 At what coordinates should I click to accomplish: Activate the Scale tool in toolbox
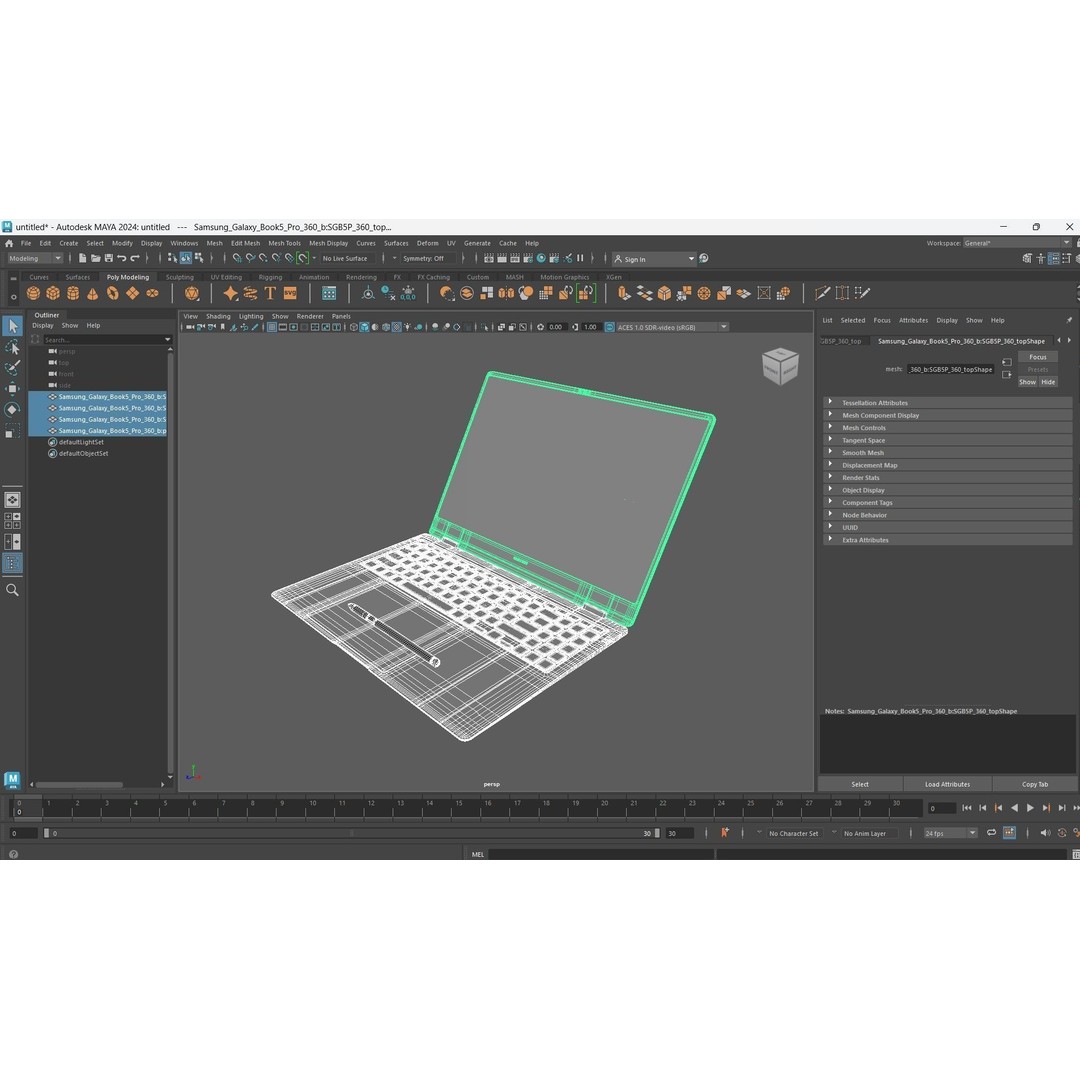click(12, 431)
